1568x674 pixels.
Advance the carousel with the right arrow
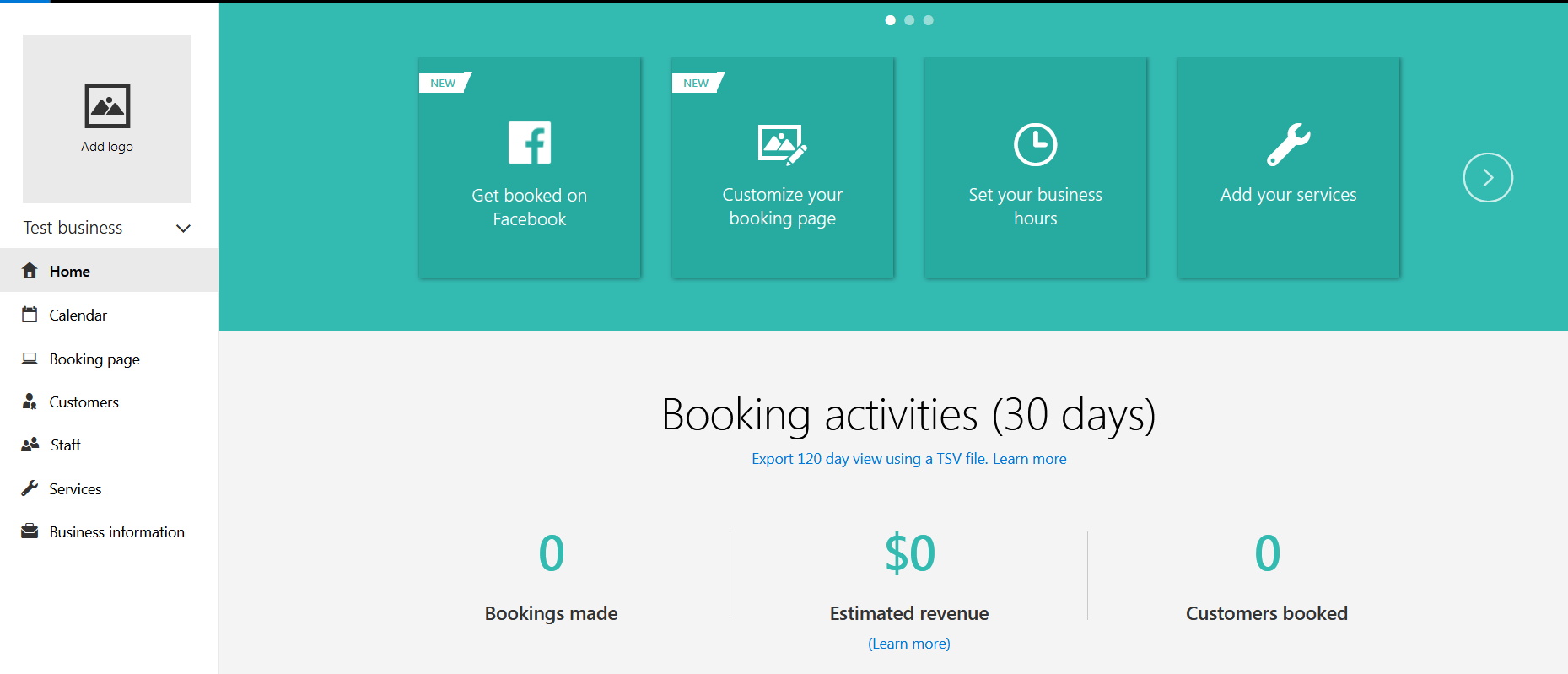point(1487,177)
